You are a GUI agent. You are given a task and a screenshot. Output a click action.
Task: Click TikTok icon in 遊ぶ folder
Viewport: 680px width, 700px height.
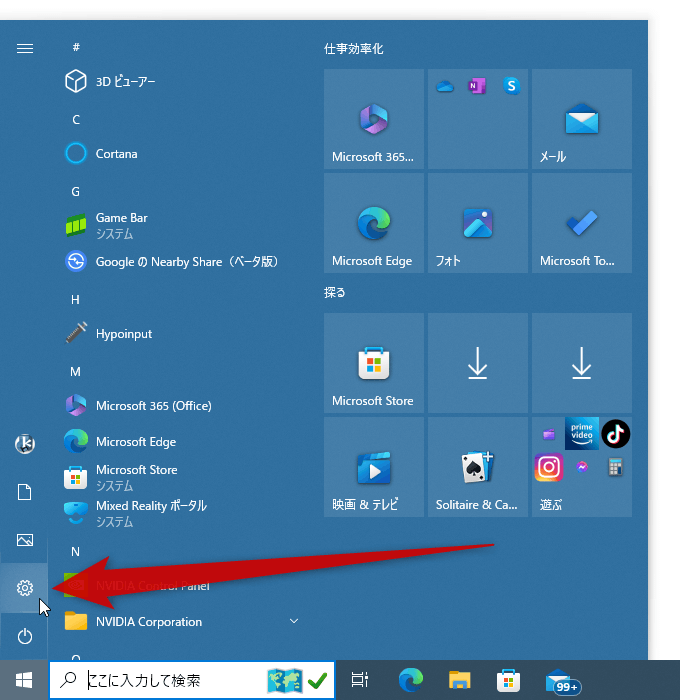616,433
